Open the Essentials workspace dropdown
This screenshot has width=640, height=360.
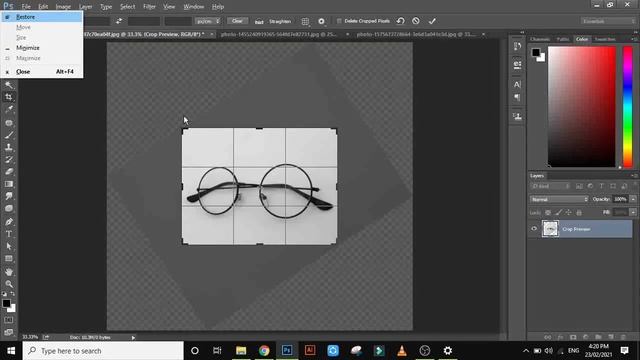(x=609, y=21)
